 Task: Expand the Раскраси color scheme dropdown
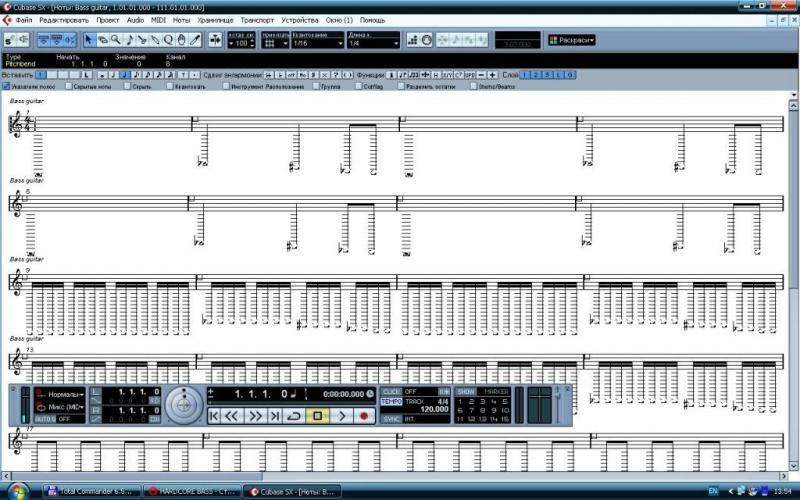(x=571, y=40)
